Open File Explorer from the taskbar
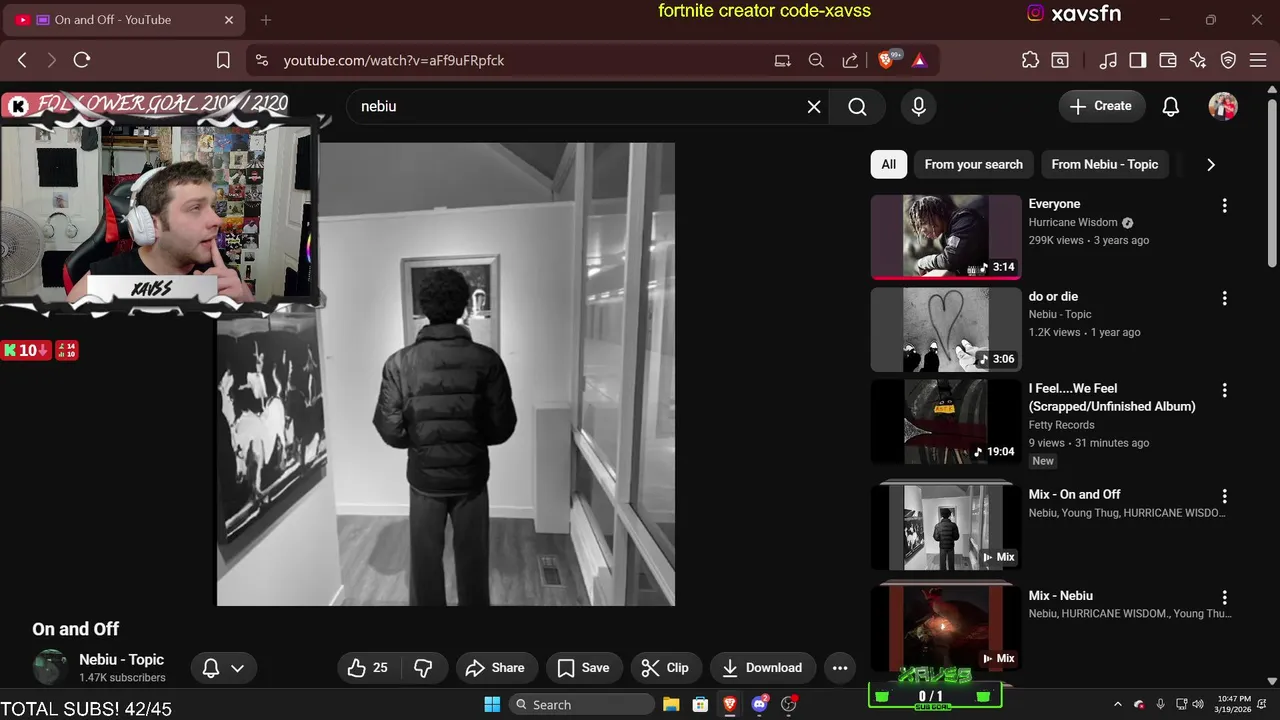The image size is (1280, 720). click(671, 704)
